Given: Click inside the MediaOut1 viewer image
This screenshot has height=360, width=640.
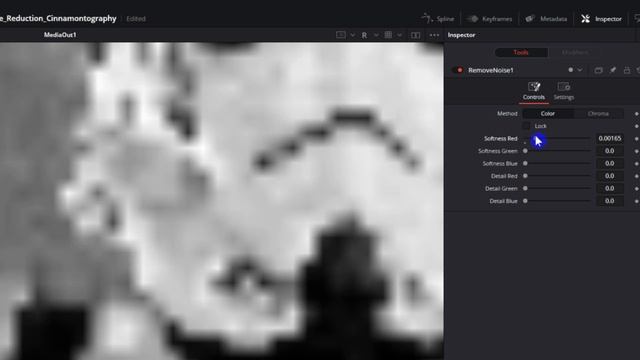Looking at the screenshot, I should pos(222,201).
